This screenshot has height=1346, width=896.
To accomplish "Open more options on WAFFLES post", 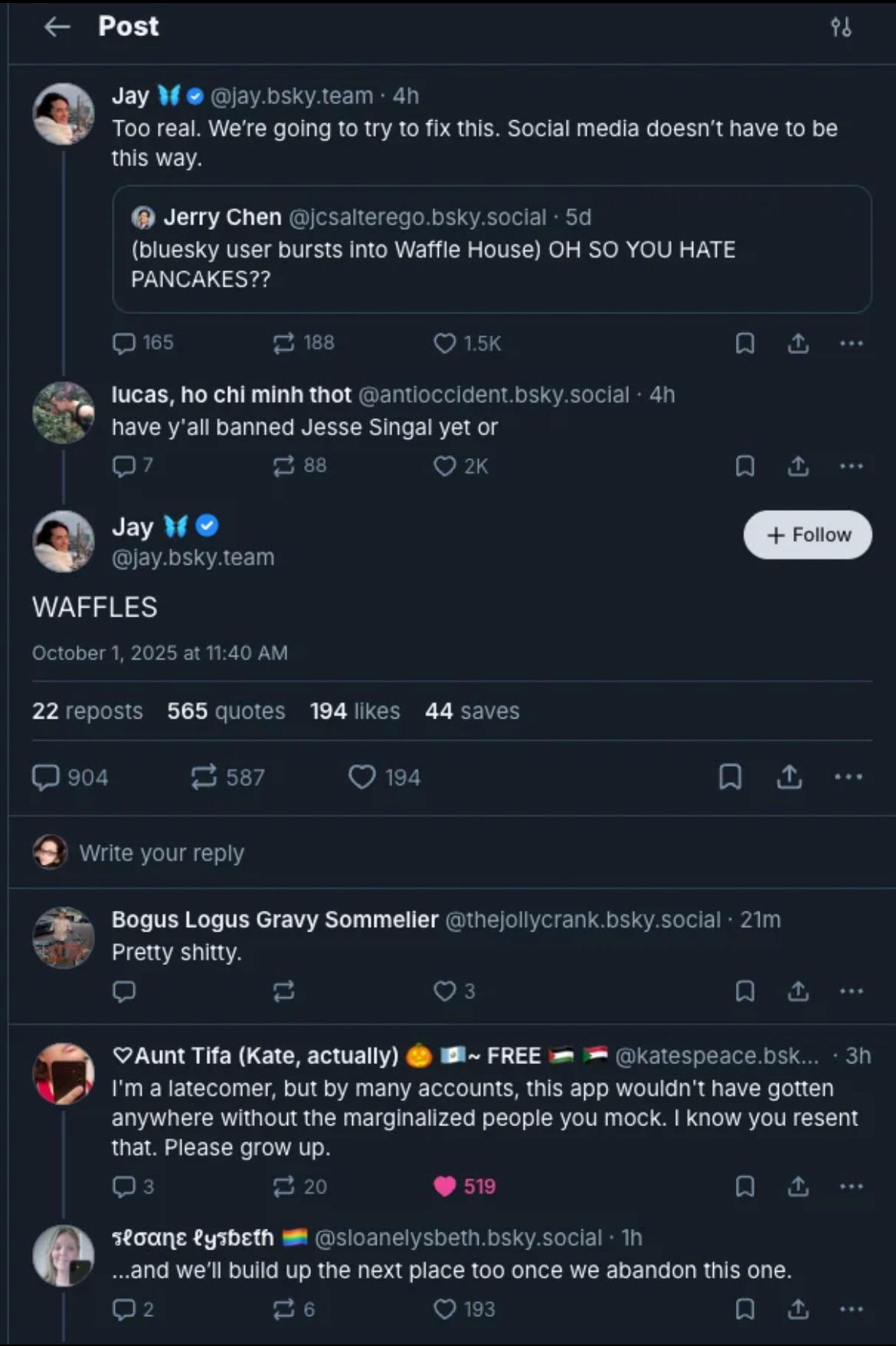I will (x=849, y=777).
